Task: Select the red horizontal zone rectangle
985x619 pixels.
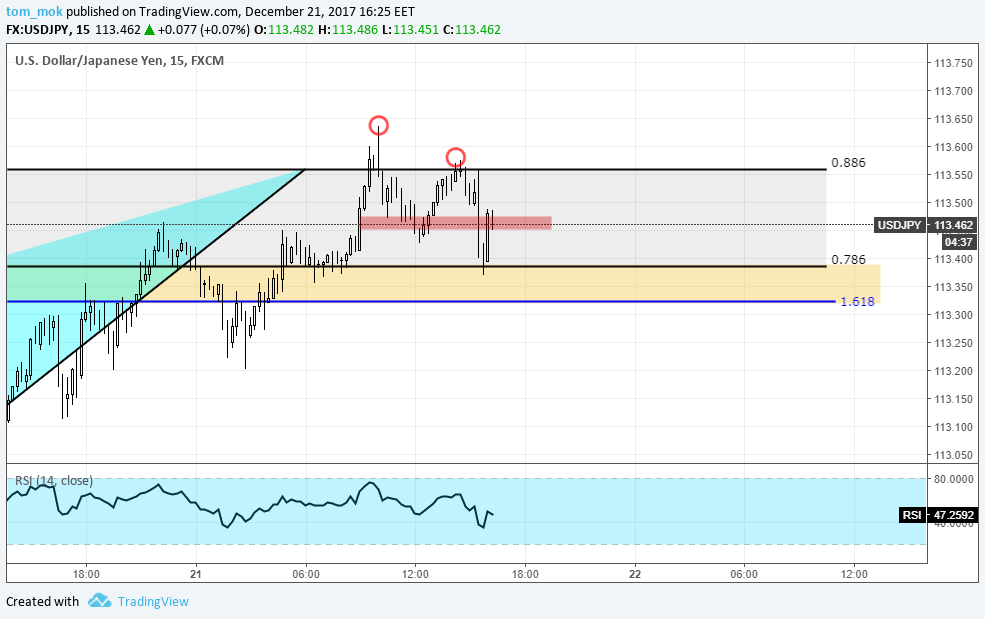Action: click(455, 222)
